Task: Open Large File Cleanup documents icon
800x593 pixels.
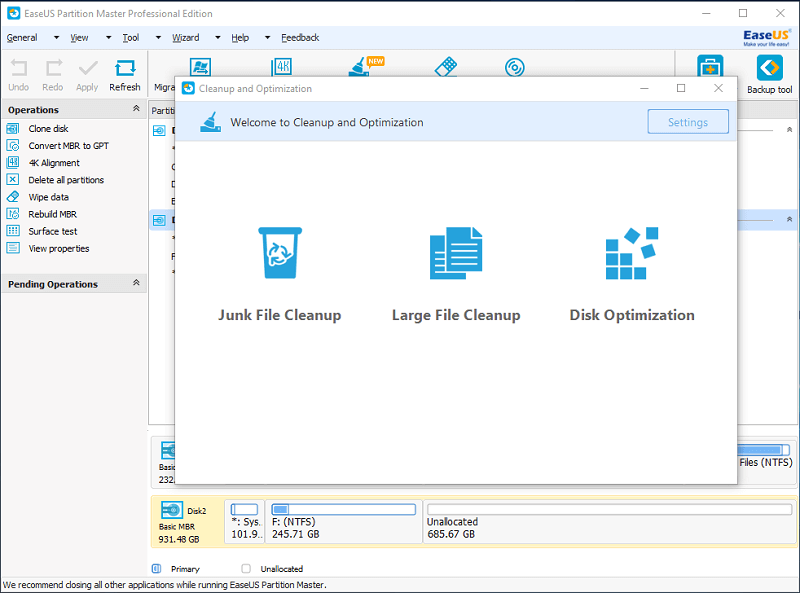Action: click(456, 253)
